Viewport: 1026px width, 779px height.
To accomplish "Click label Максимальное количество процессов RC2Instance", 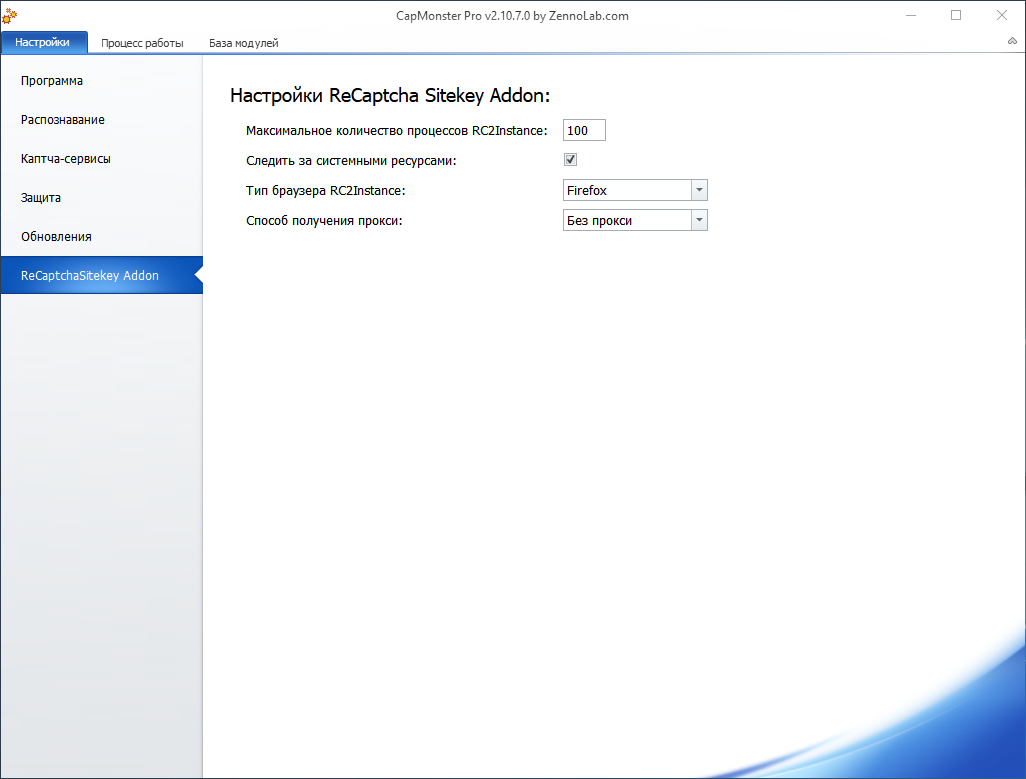I will point(397,131).
